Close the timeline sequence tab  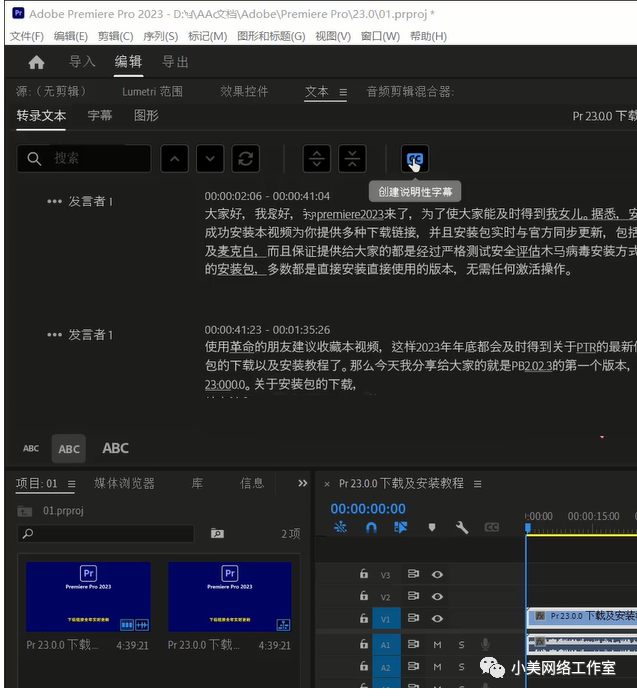pyautogui.click(x=327, y=484)
